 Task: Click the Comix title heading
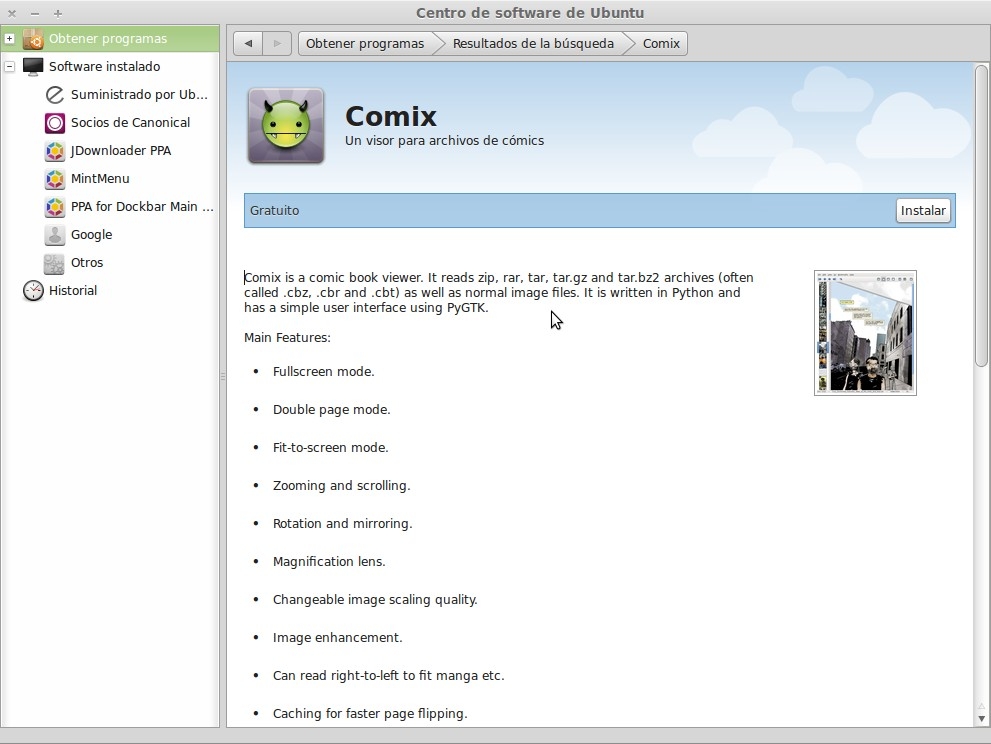[391, 116]
